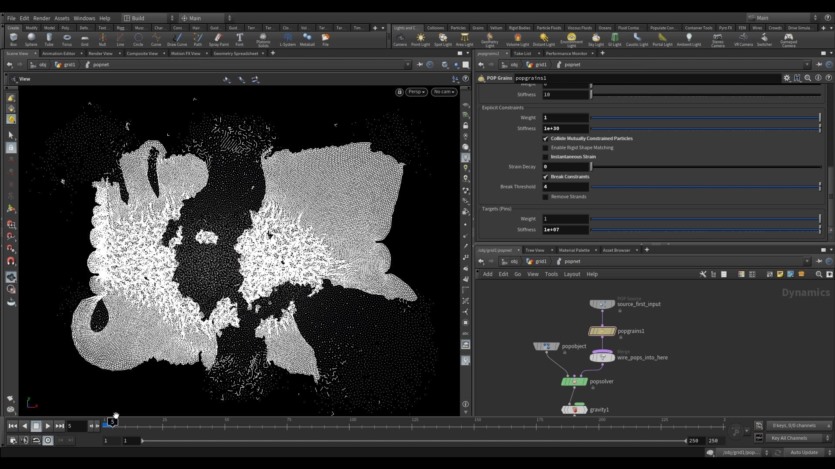Jump to the first frame
Screen dimensions: 835x469
12,426
